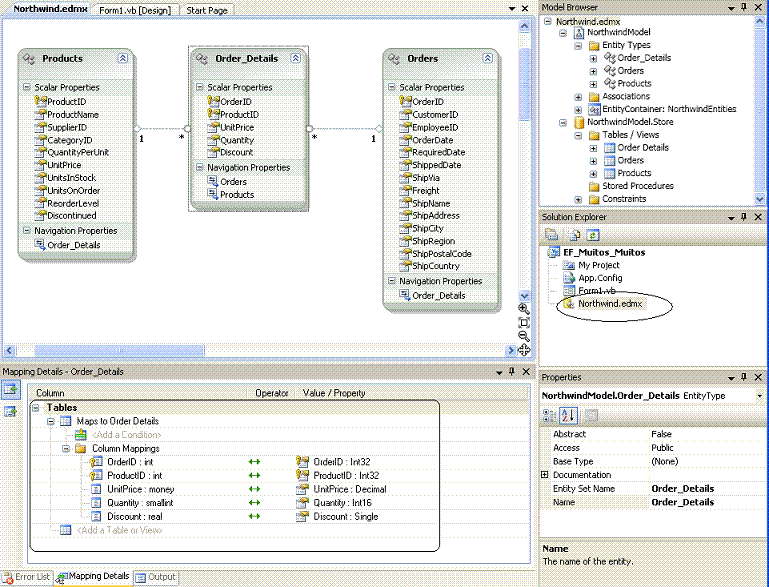
Task: Click the Orders entity icon in diagram header
Action: pyautogui.click(x=394, y=59)
